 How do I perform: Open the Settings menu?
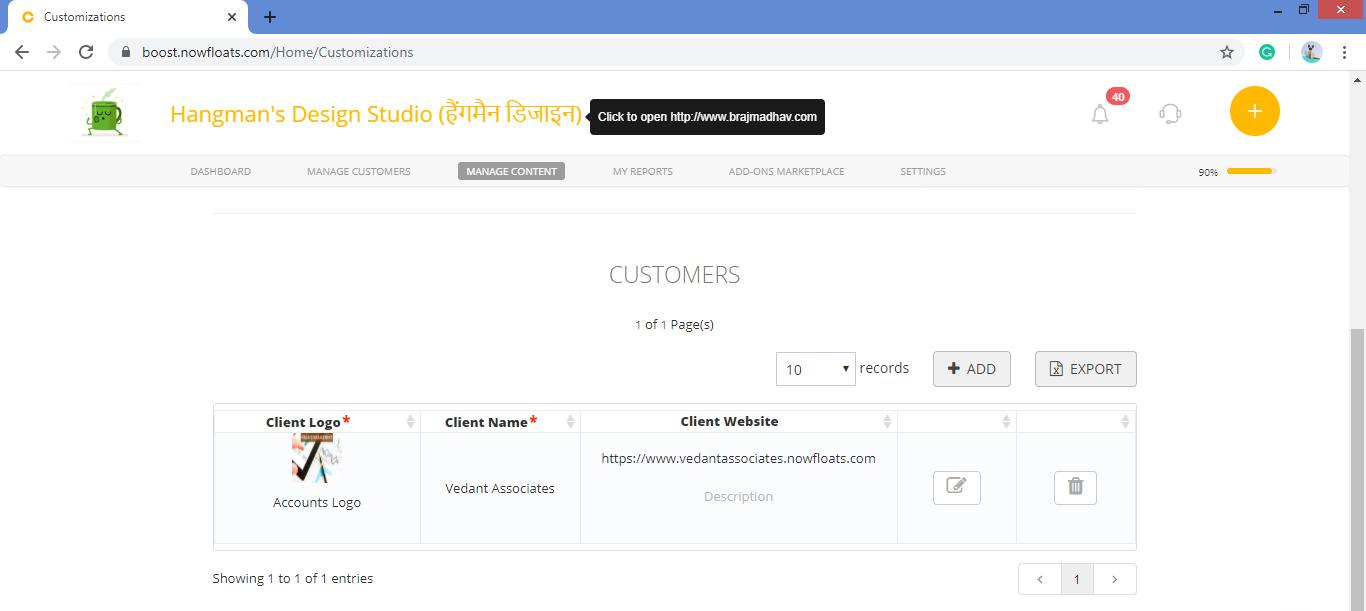[923, 171]
